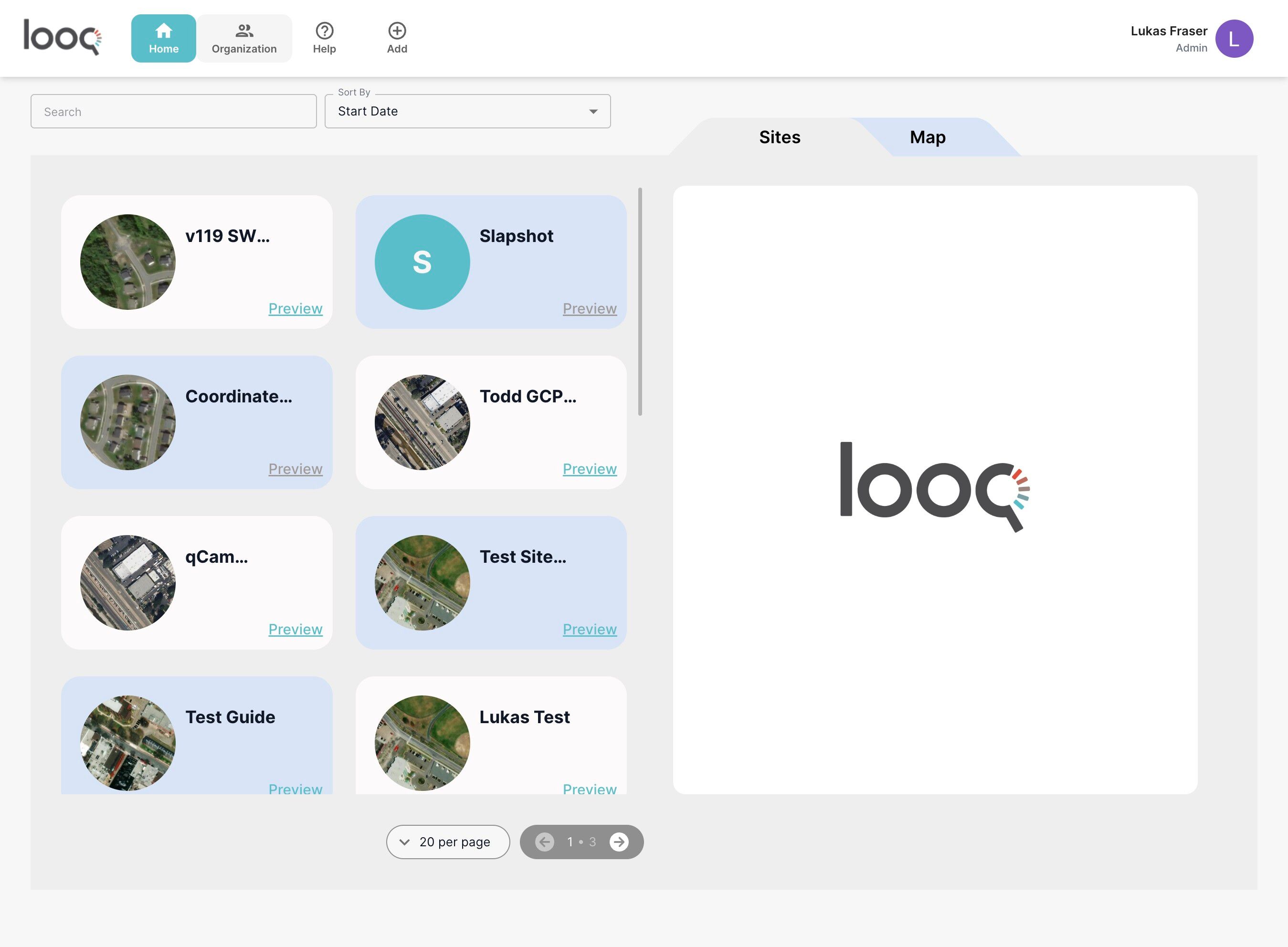Select the Coordinate site thumbnail
Screen dimensions: 1288x947
coord(128,422)
